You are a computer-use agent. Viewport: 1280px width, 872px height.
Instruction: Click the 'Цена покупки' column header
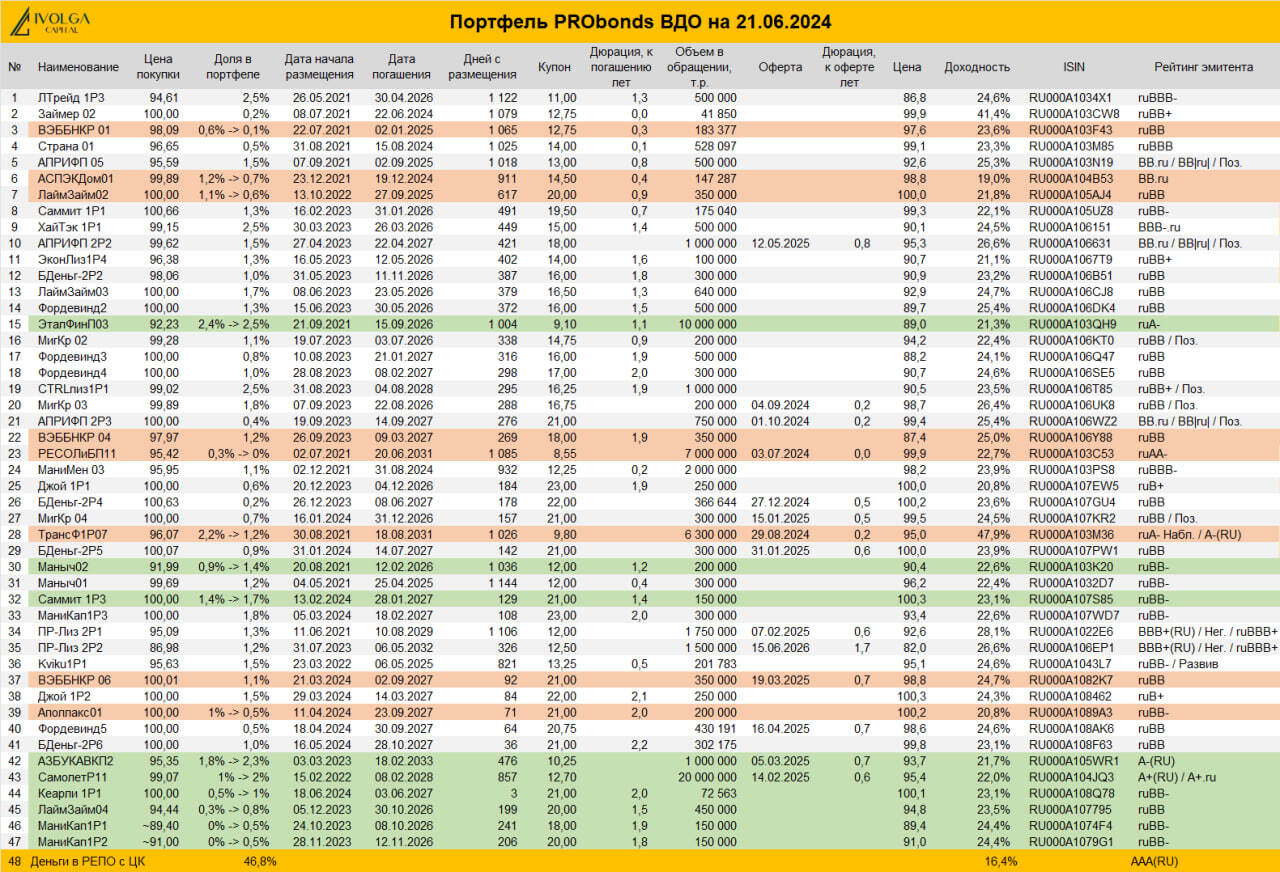pos(158,67)
